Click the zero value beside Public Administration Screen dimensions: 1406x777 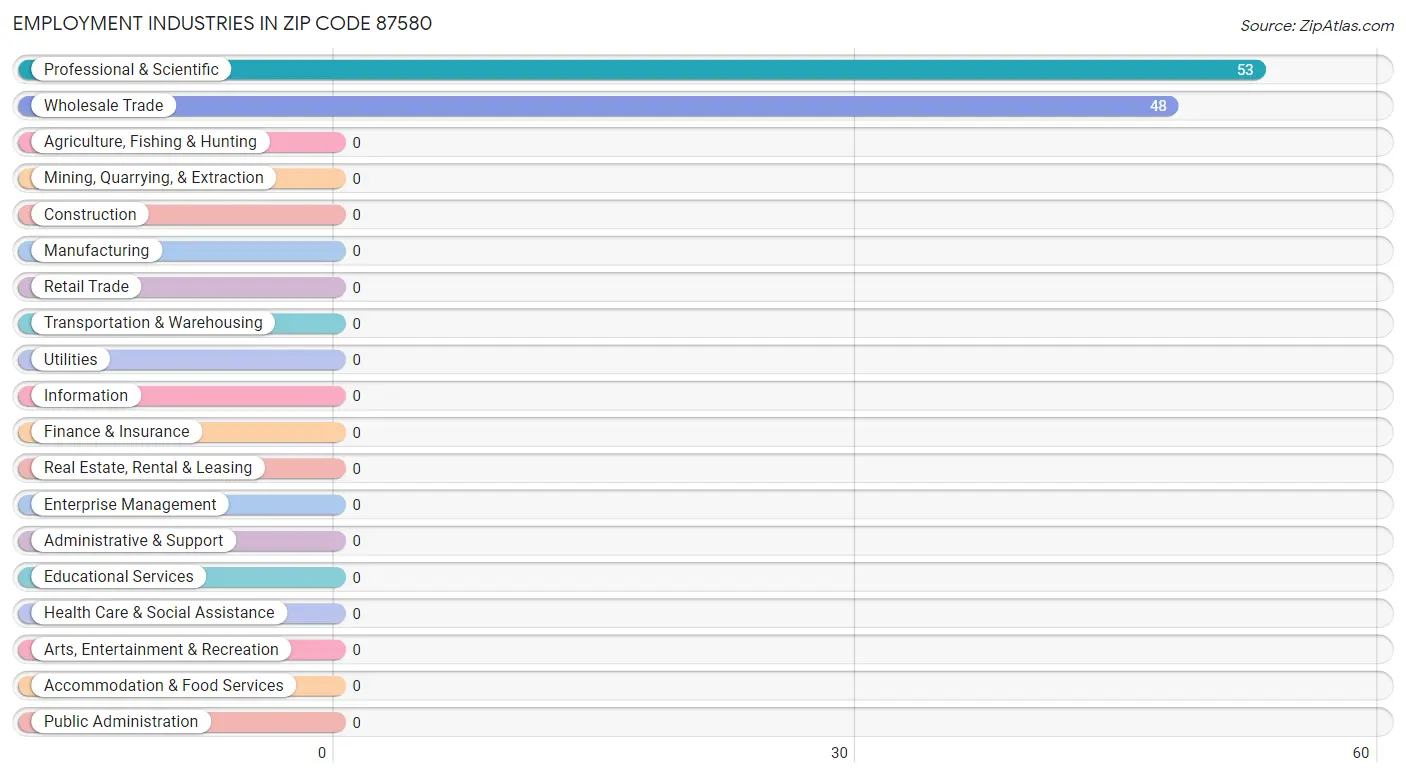click(x=356, y=722)
